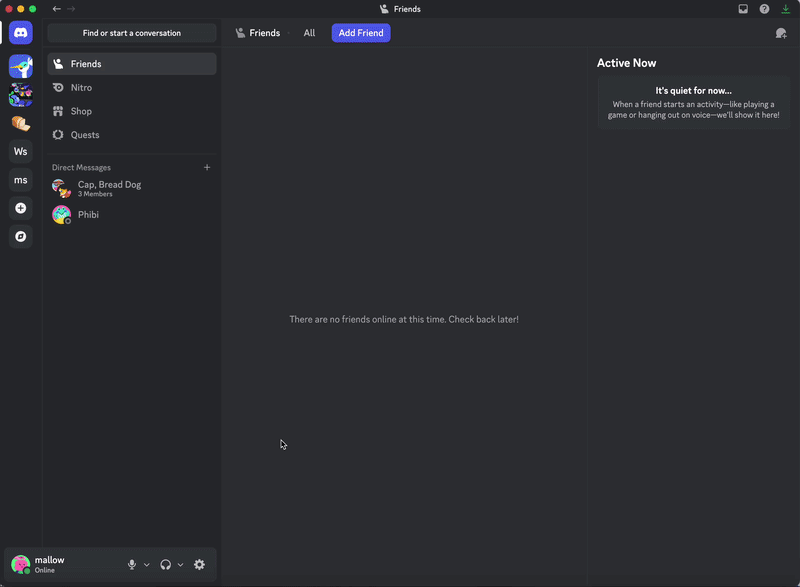Viewport: 800px width, 587px height.
Task: Expand microphone input options chevron
Action: click(x=147, y=565)
